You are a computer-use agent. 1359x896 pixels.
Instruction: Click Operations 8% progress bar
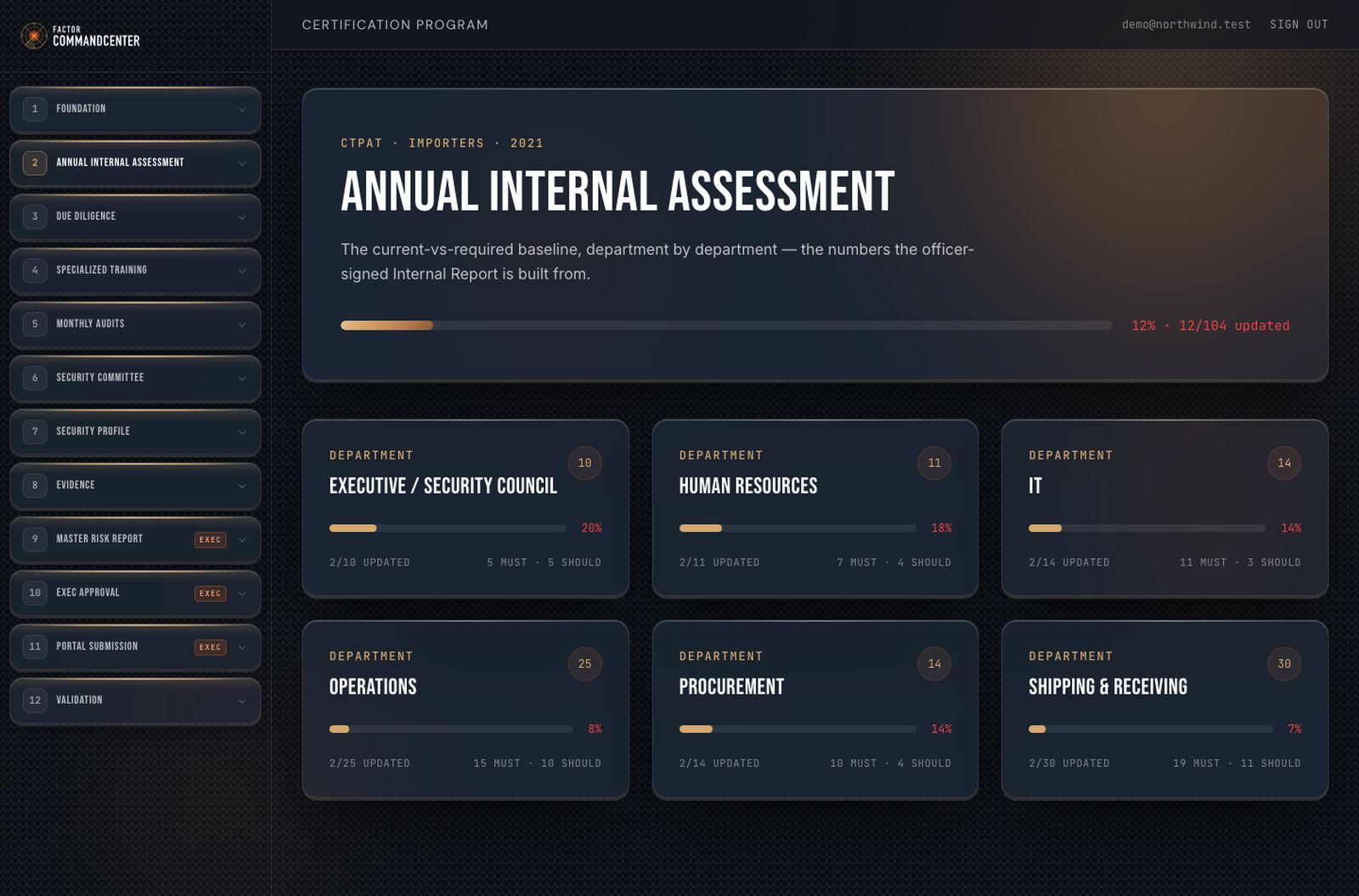[x=451, y=730]
